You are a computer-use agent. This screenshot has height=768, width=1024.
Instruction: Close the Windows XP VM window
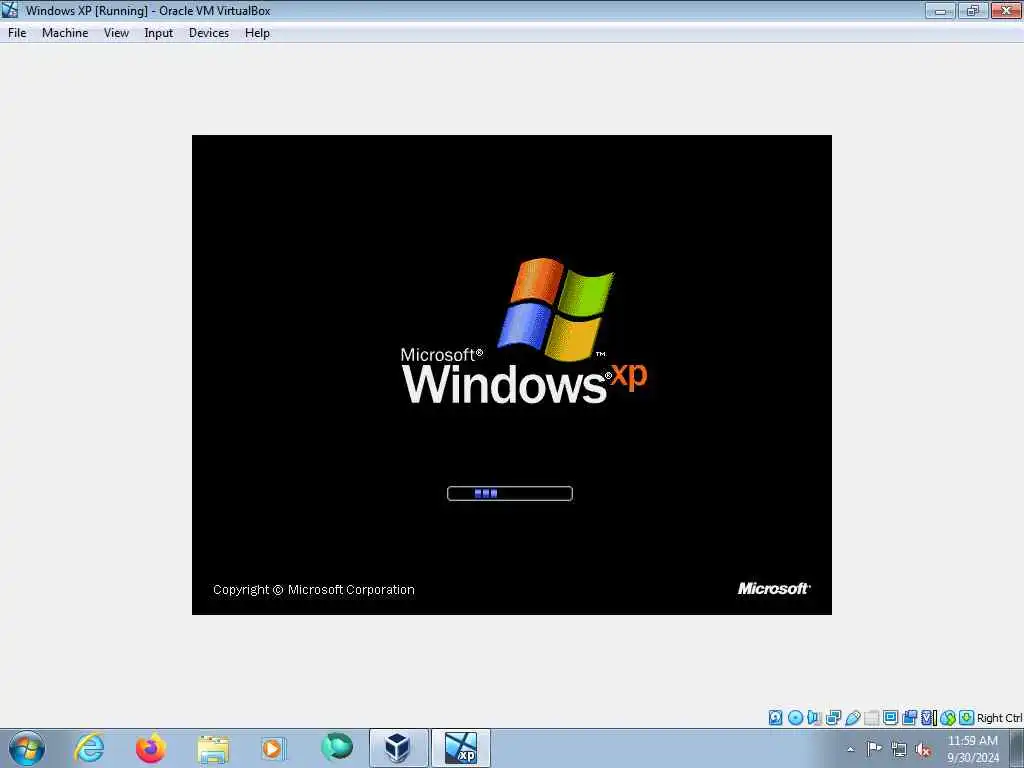pyautogui.click(x=1006, y=10)
